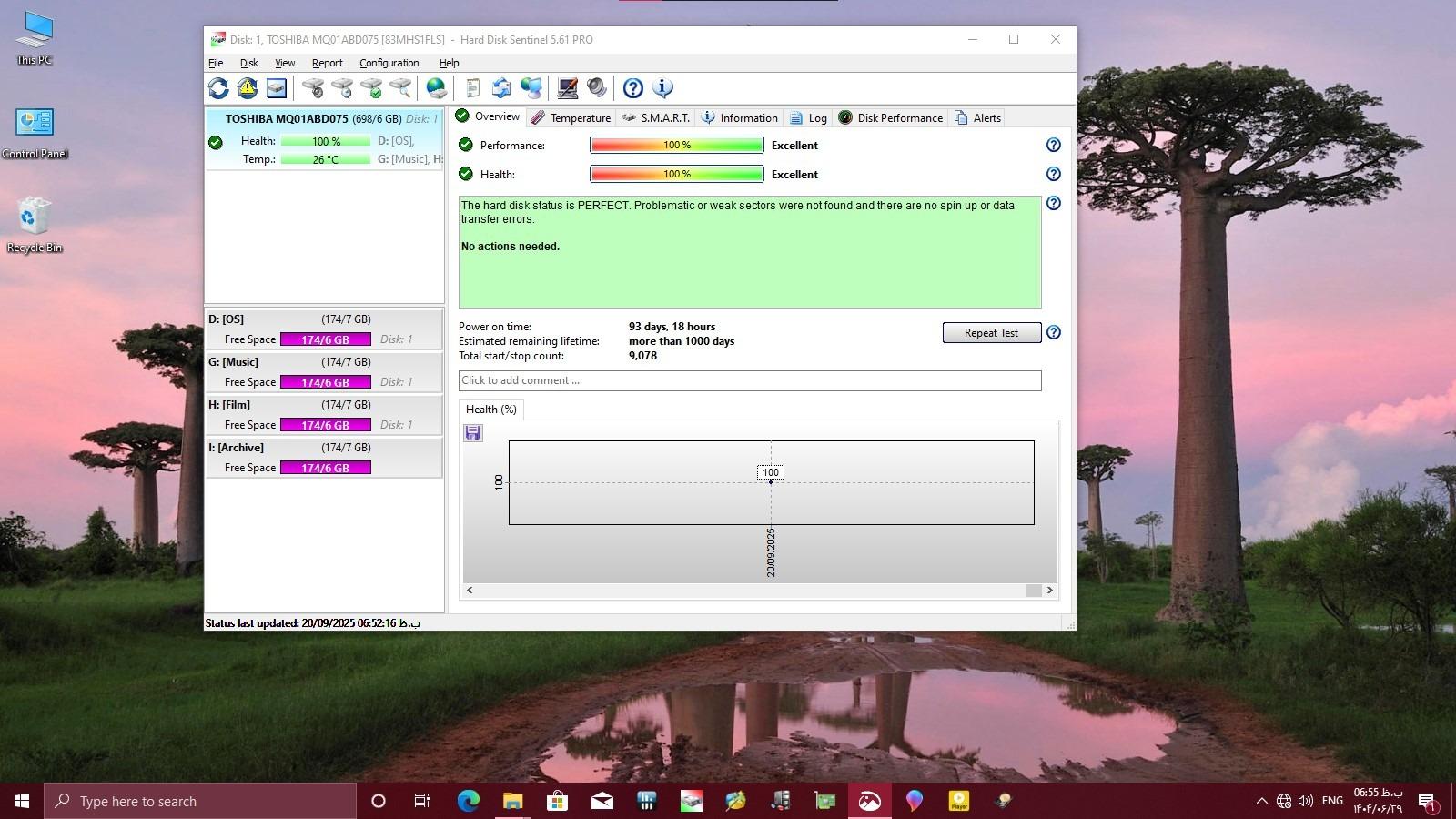Switch to the Temperature tab
Viewport: 1456px width, 819px height.
[571, 118]
